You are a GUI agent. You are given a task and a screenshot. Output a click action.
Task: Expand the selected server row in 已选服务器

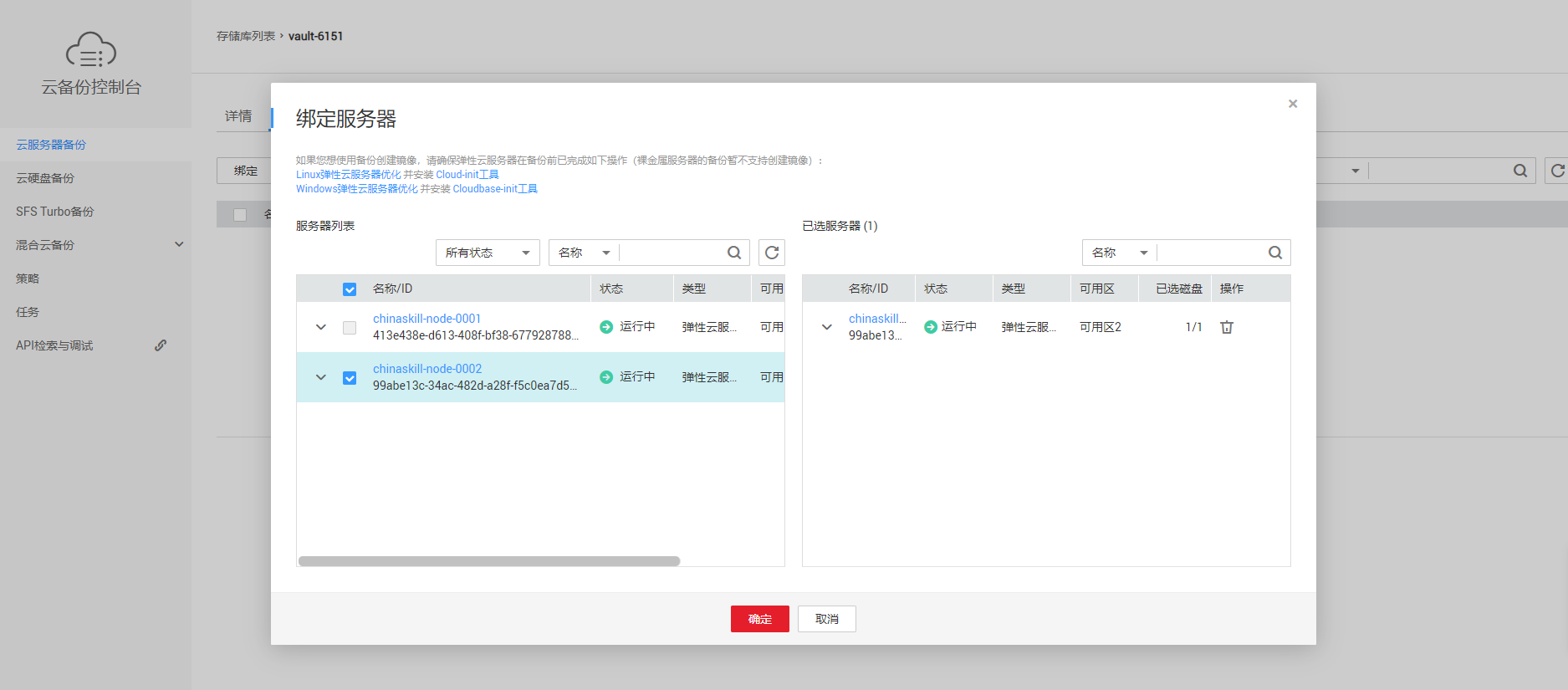click(x=827, y=327)
